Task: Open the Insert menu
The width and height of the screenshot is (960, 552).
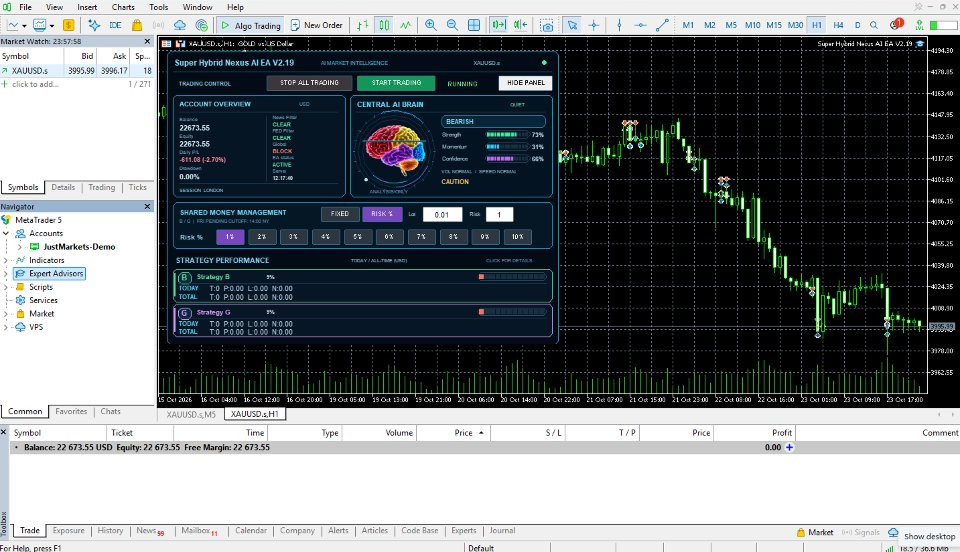Action: [87, 7]
